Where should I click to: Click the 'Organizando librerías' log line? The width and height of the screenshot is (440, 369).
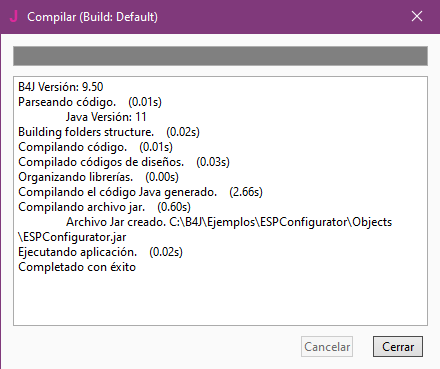click(98, 177)
